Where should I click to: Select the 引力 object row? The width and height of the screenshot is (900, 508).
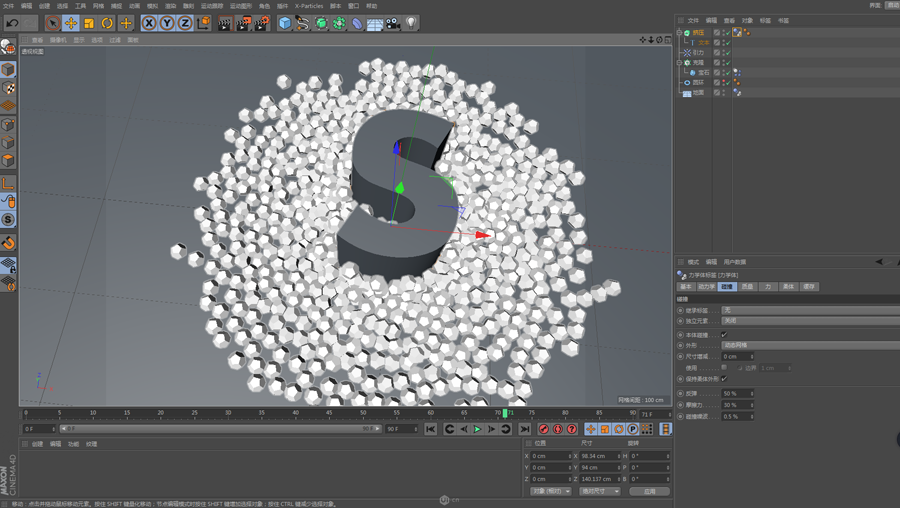tap(698, 53)
